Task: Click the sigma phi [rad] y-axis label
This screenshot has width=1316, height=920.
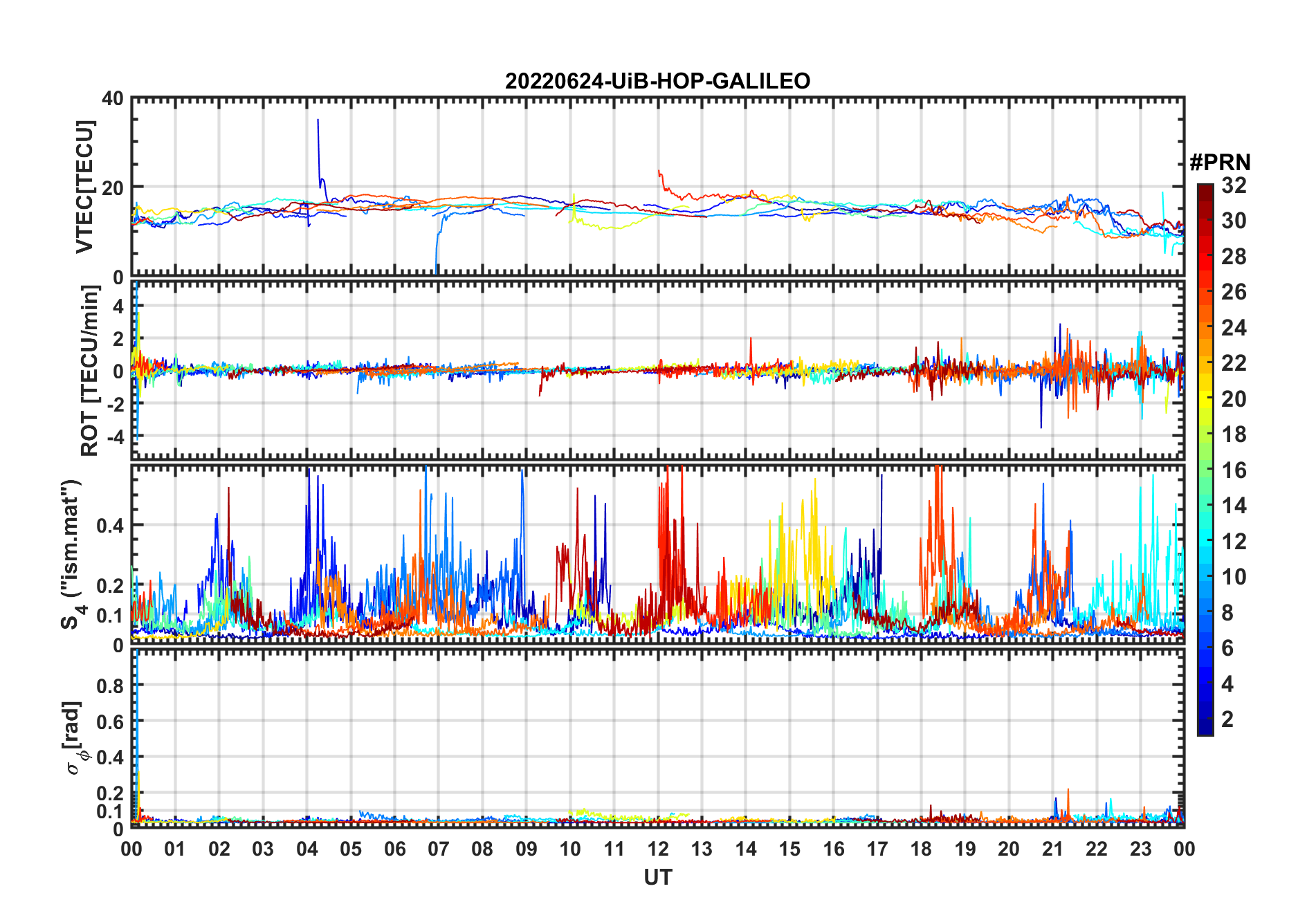Action: coord(73,737)
